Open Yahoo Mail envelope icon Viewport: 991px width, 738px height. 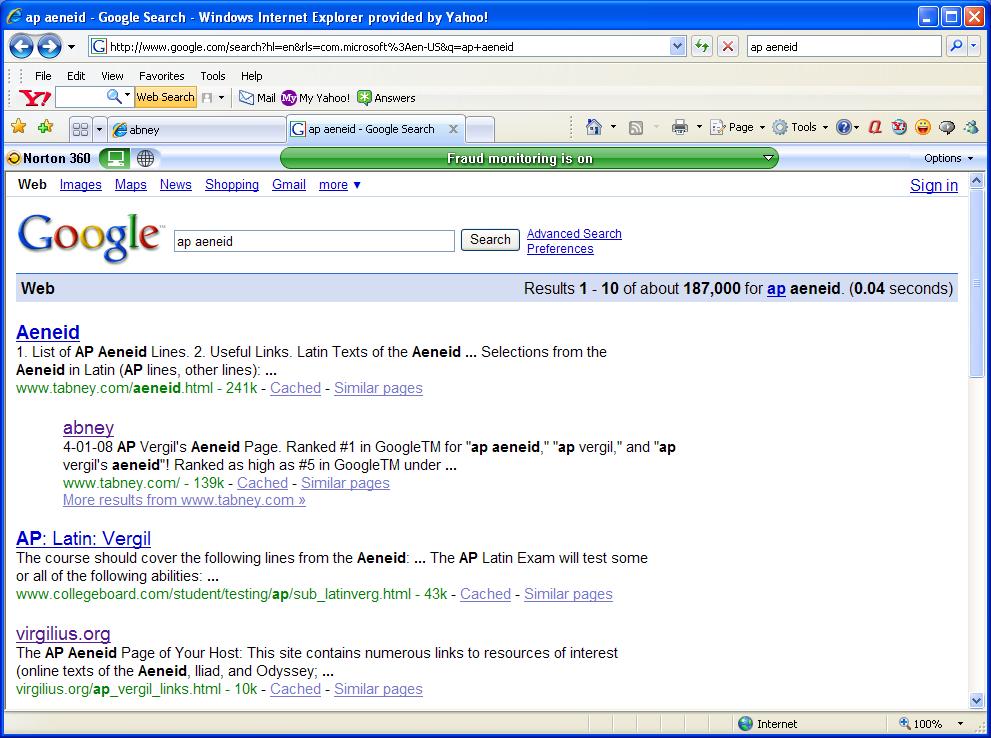[246, 98]
